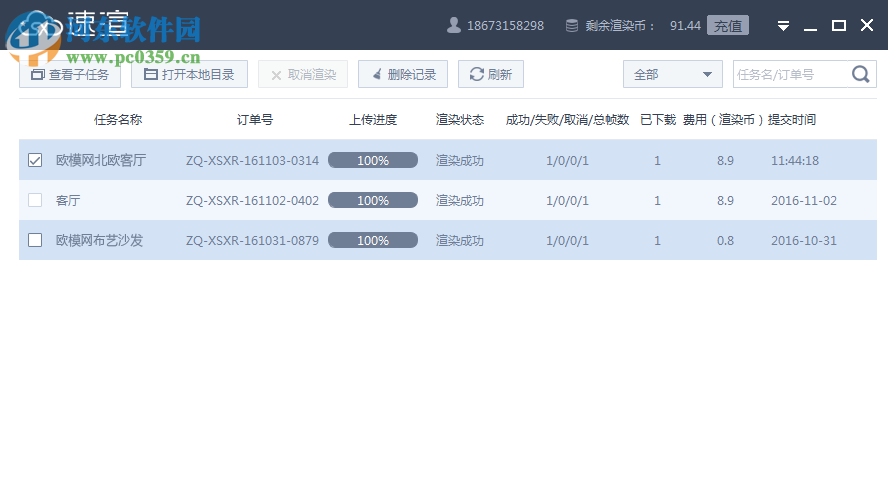Click the 渲染状态 column header
The image size is (888, 488).
[460, 119]
